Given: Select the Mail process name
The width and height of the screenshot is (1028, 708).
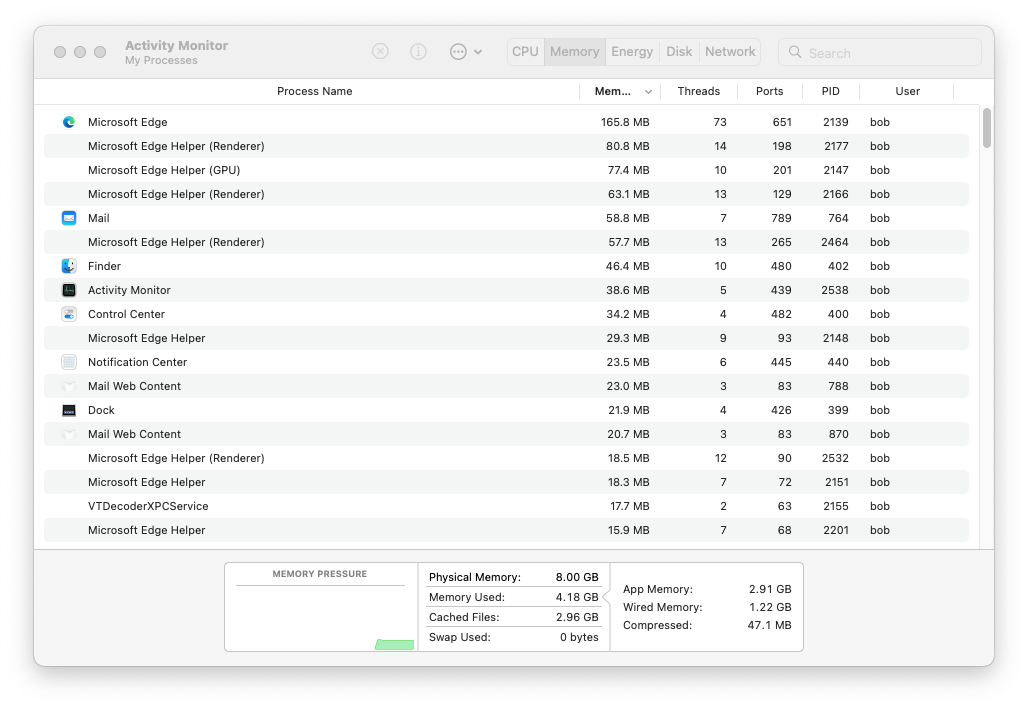Looking at the screenshot, I should point(99,218).
